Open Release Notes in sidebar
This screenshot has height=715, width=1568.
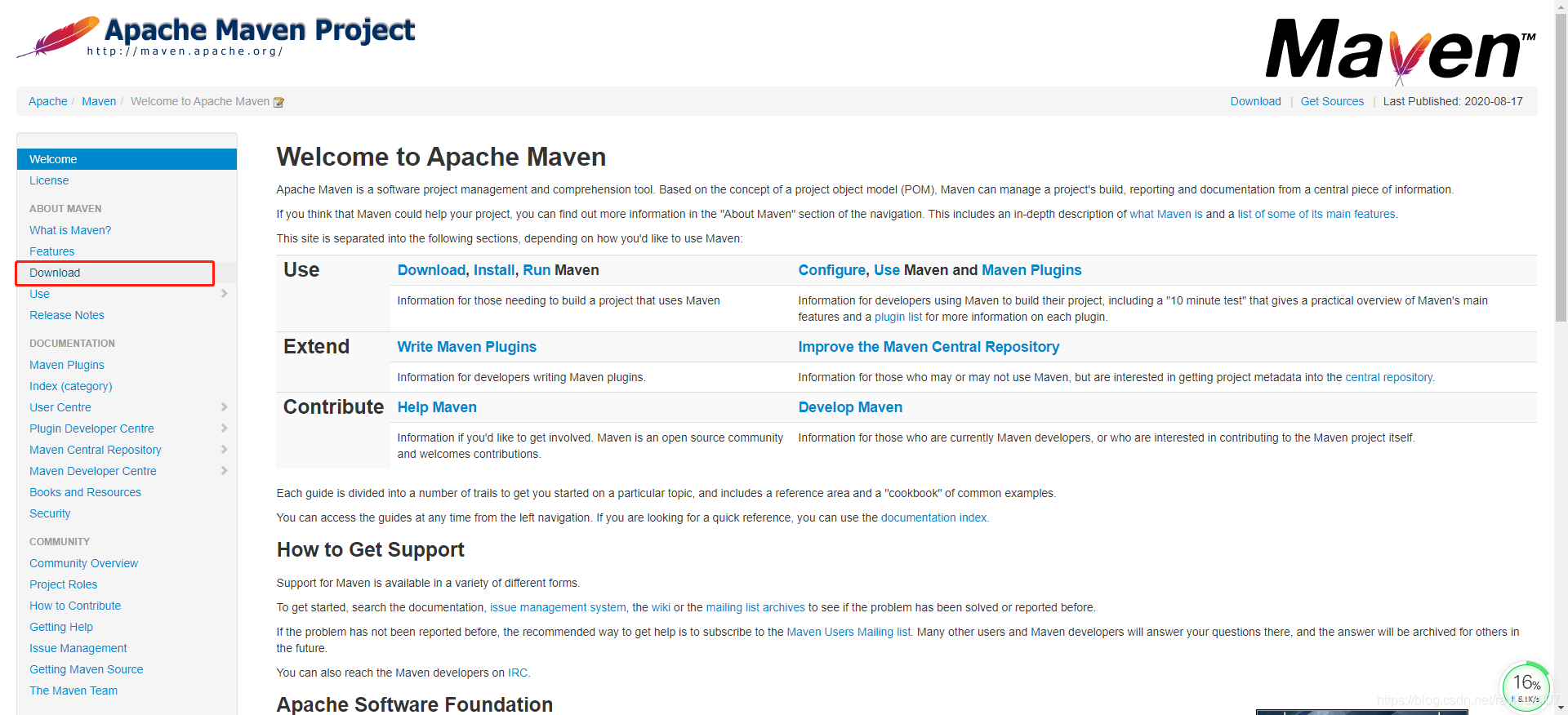[67, 315]
